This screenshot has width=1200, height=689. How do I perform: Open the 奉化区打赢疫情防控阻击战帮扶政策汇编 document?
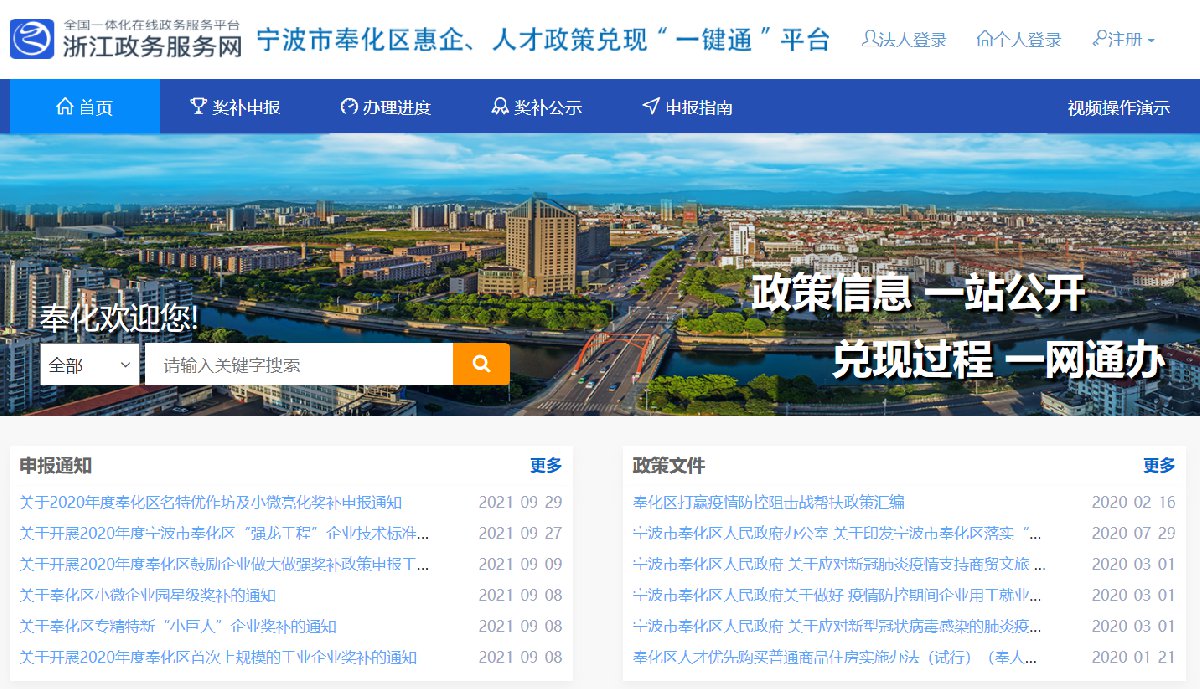click(x=768, y=502)
